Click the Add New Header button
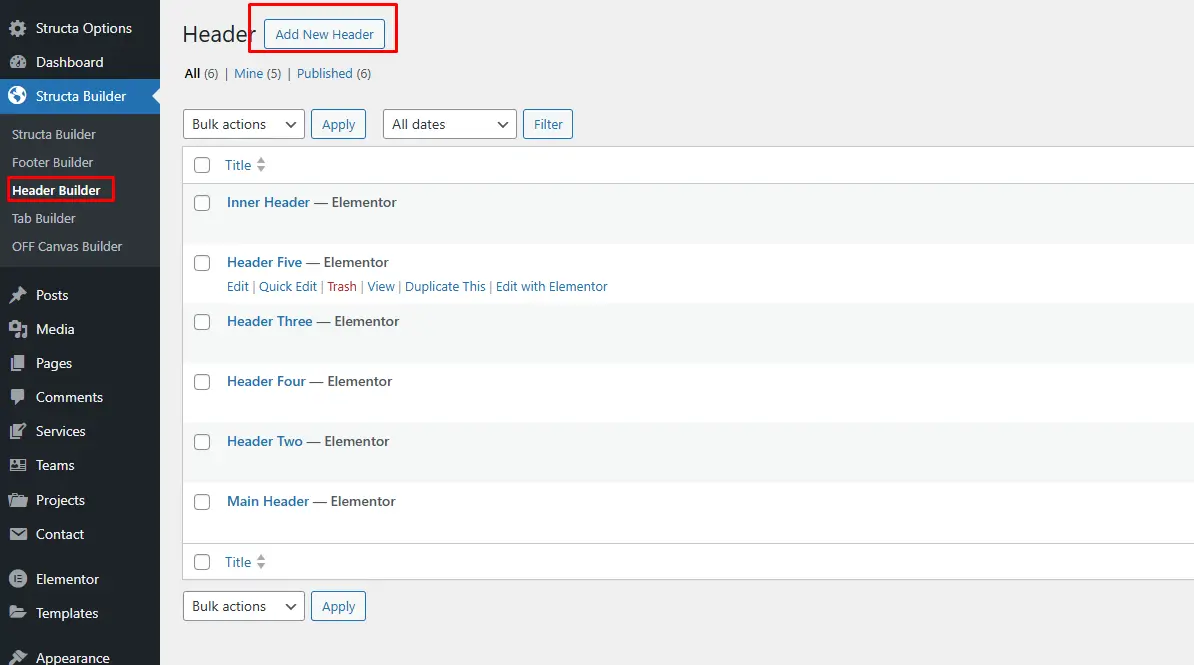1194x665 pixels. click(x=324, y=34)
